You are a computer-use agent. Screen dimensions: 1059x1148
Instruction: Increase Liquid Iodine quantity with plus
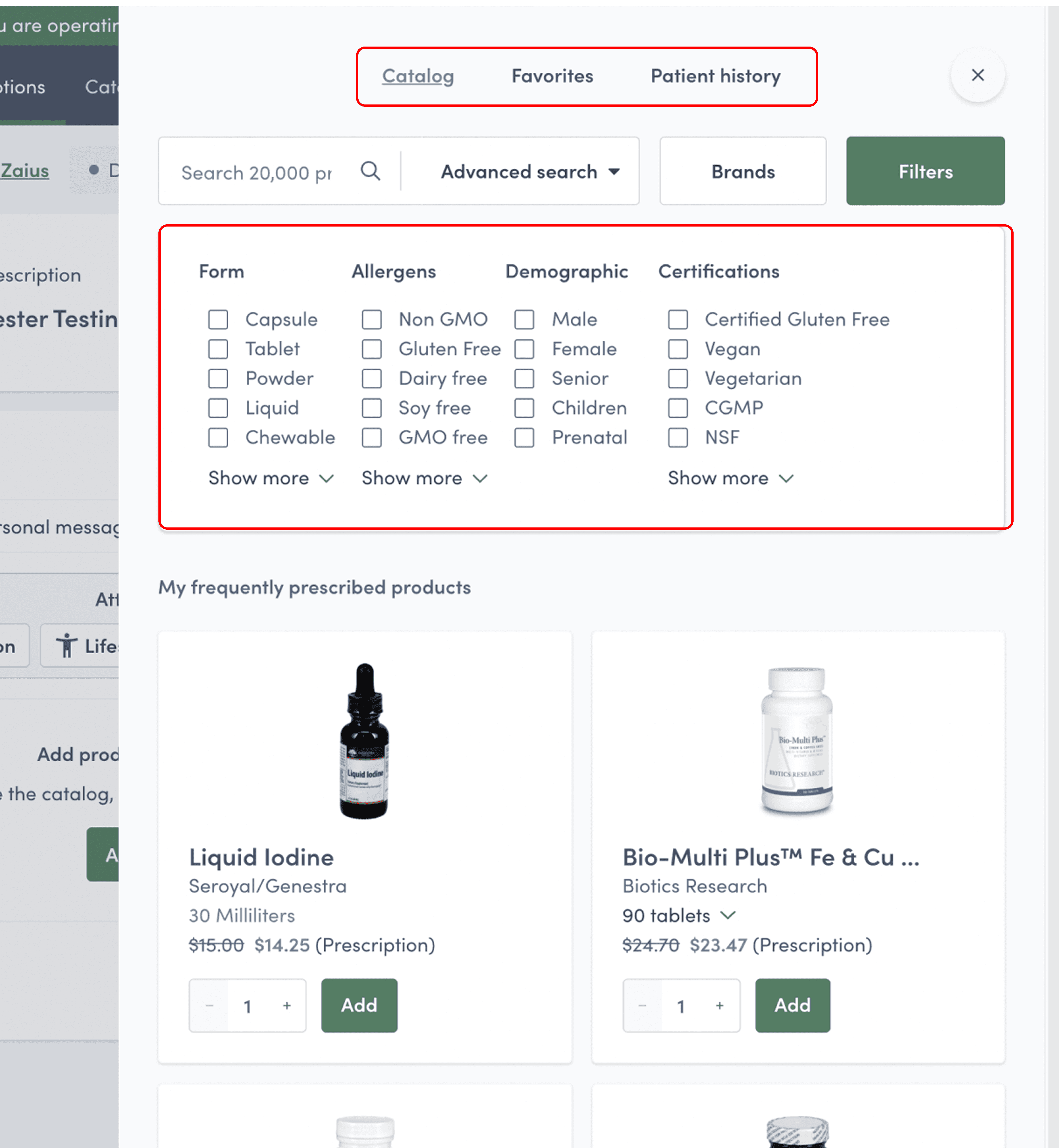point(286,1005)
